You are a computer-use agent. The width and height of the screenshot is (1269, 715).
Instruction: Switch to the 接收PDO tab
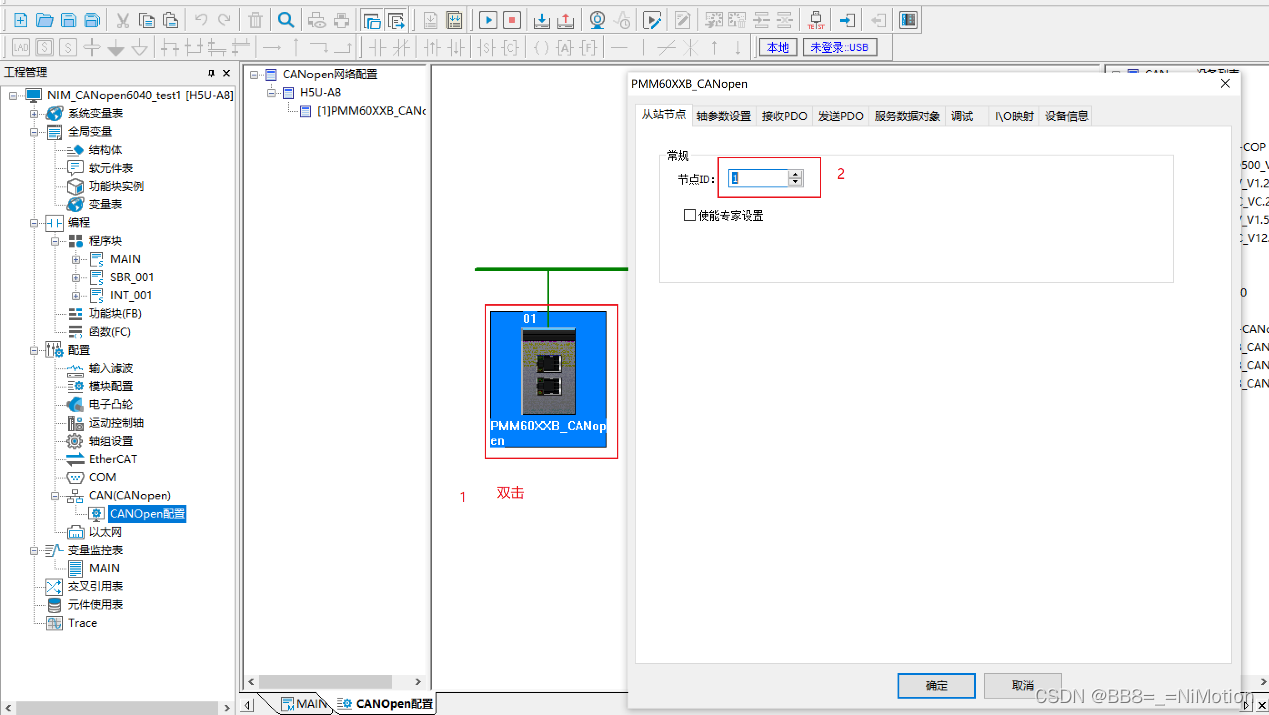coord(784,116)
